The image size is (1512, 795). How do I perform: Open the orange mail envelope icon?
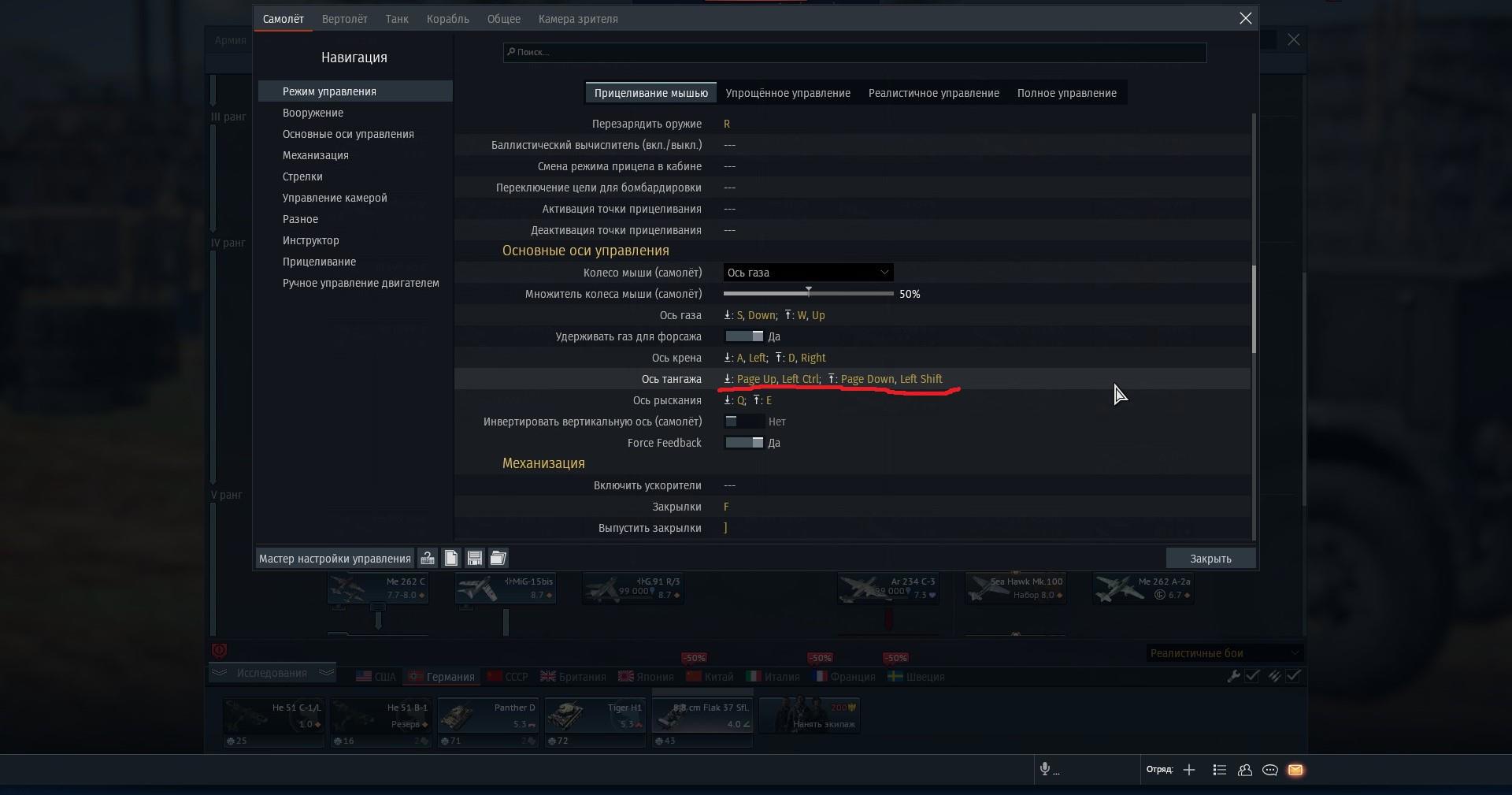pos(1295,770)
